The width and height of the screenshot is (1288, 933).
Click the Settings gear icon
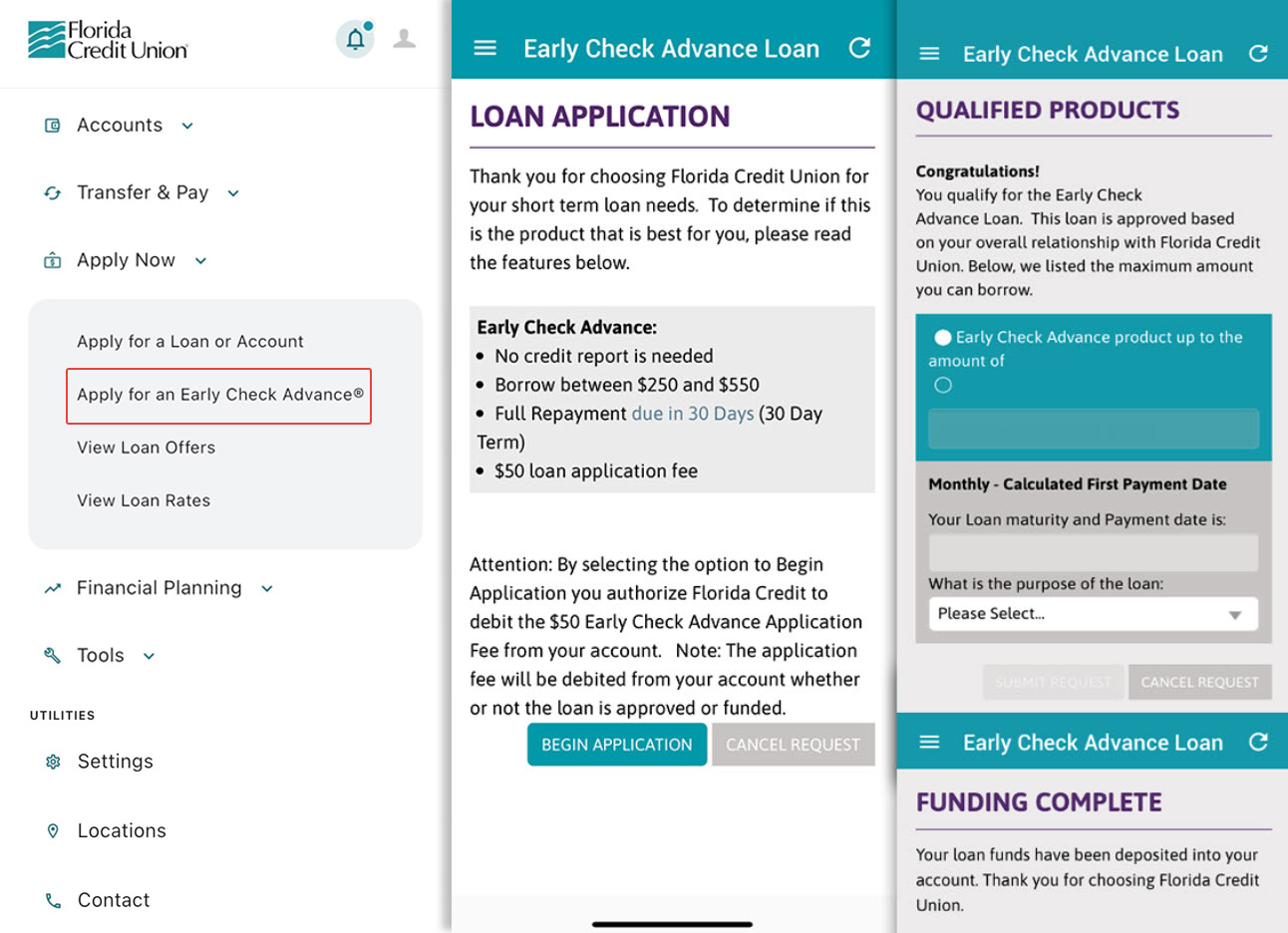point(53,762)
